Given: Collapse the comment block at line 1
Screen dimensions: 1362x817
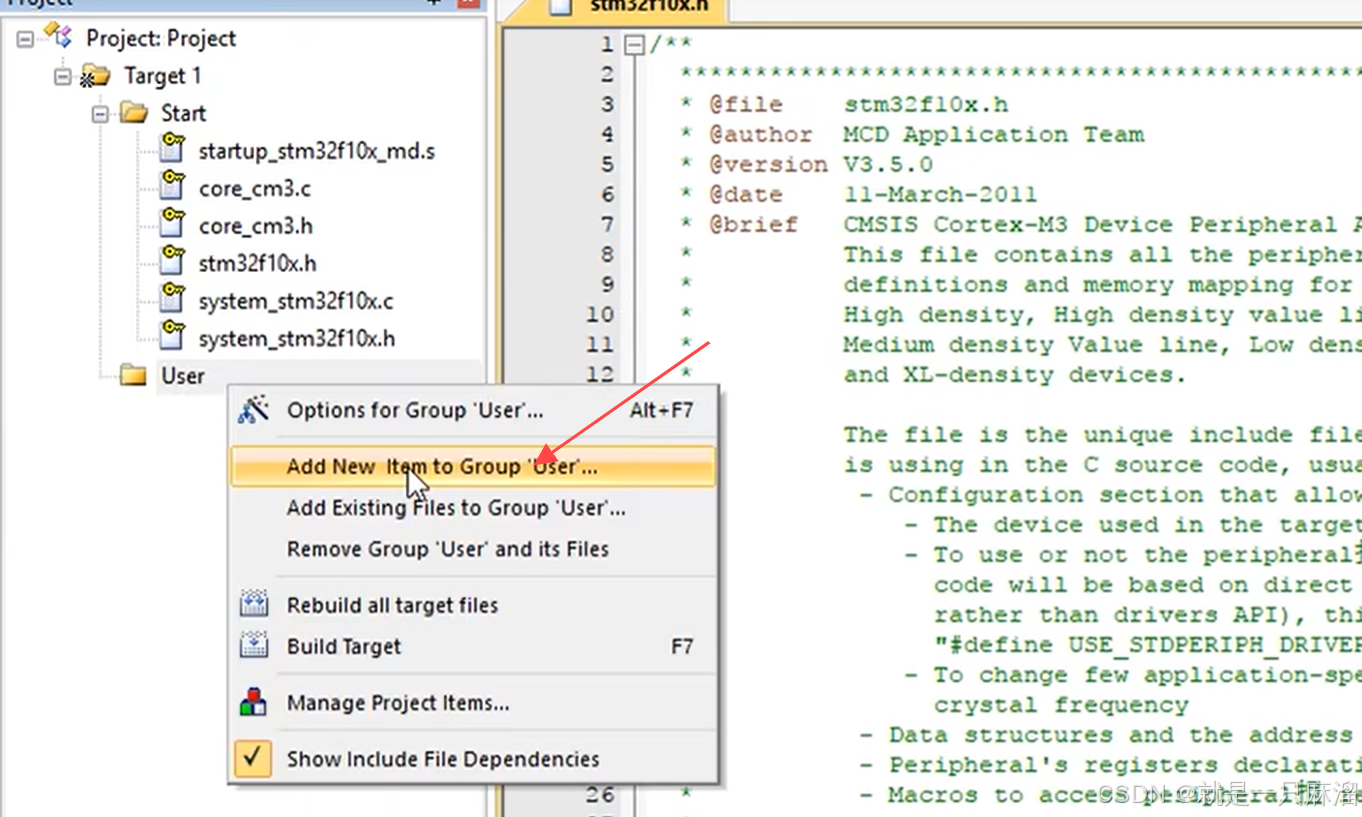Looking at the screenshot, I should coord(634,45).
